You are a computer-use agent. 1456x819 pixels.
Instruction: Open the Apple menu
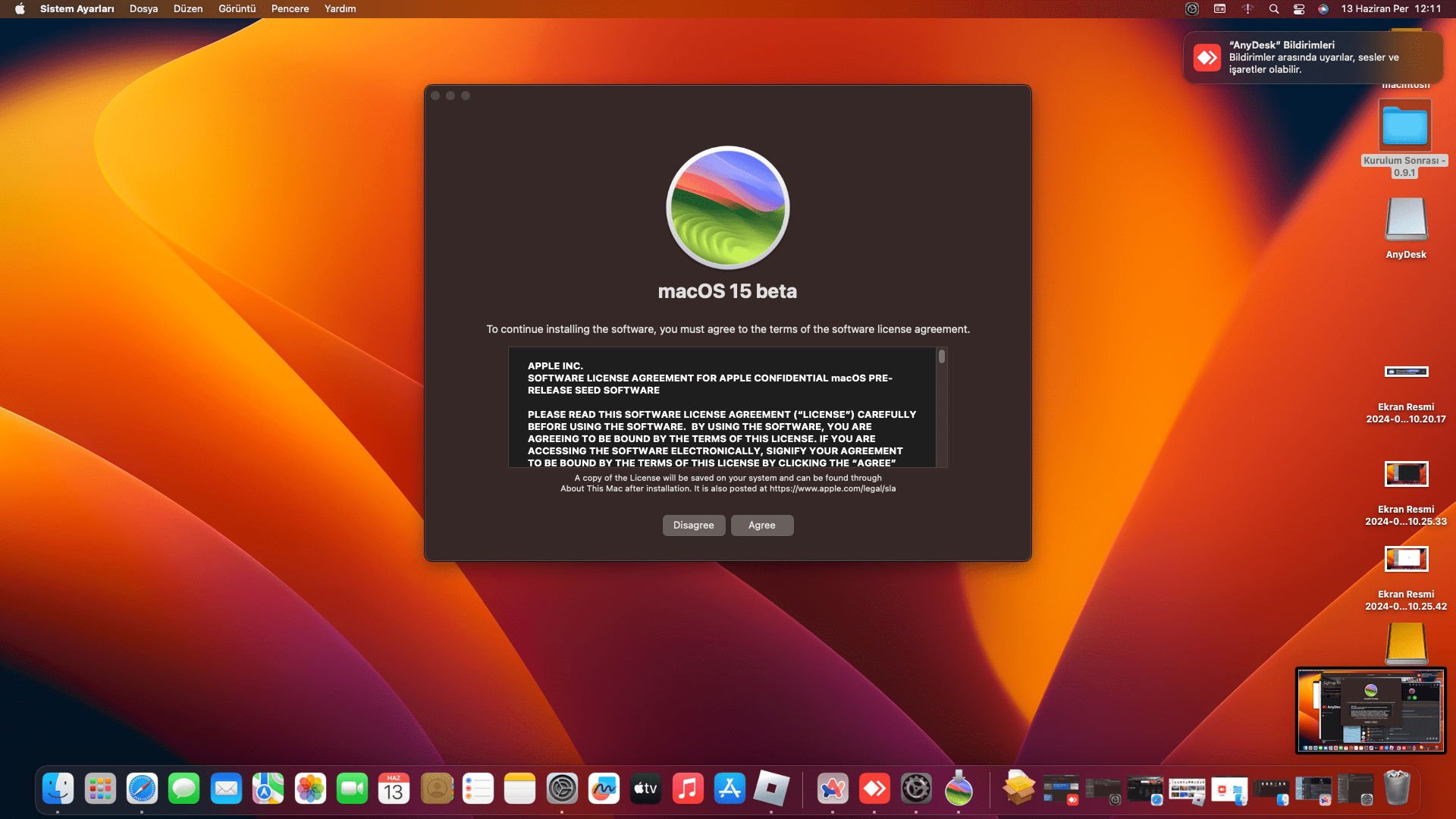click(x=20, y=9)
